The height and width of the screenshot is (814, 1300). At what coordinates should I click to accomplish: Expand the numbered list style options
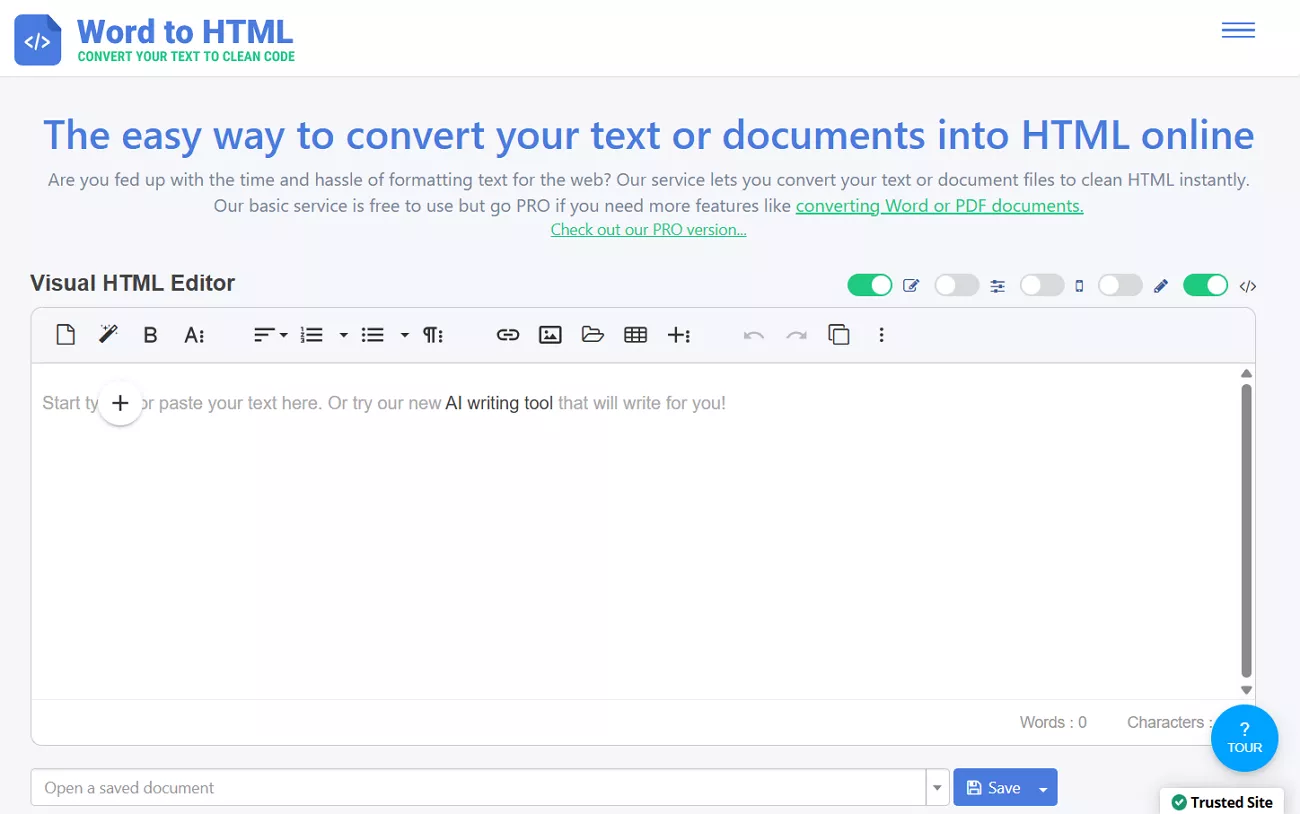(344, 334)
